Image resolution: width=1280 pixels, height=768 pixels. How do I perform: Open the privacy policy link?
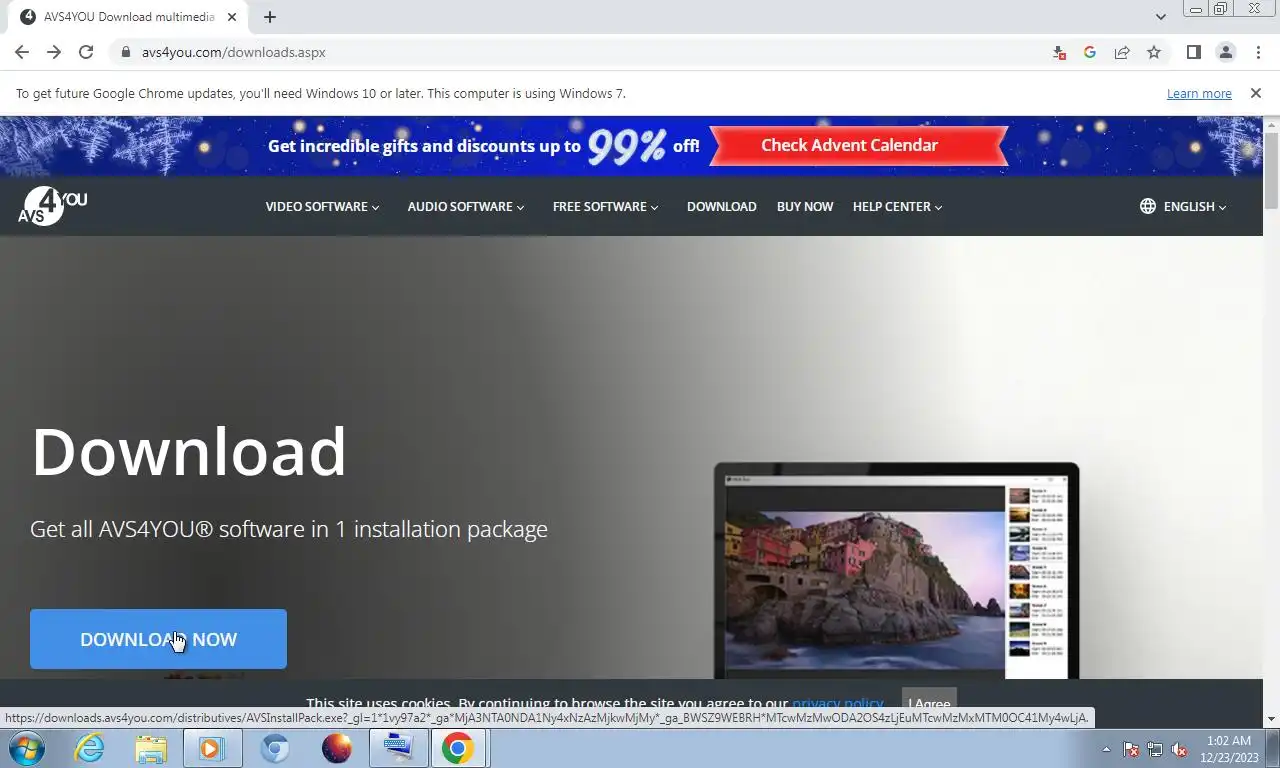pos(838,703)
